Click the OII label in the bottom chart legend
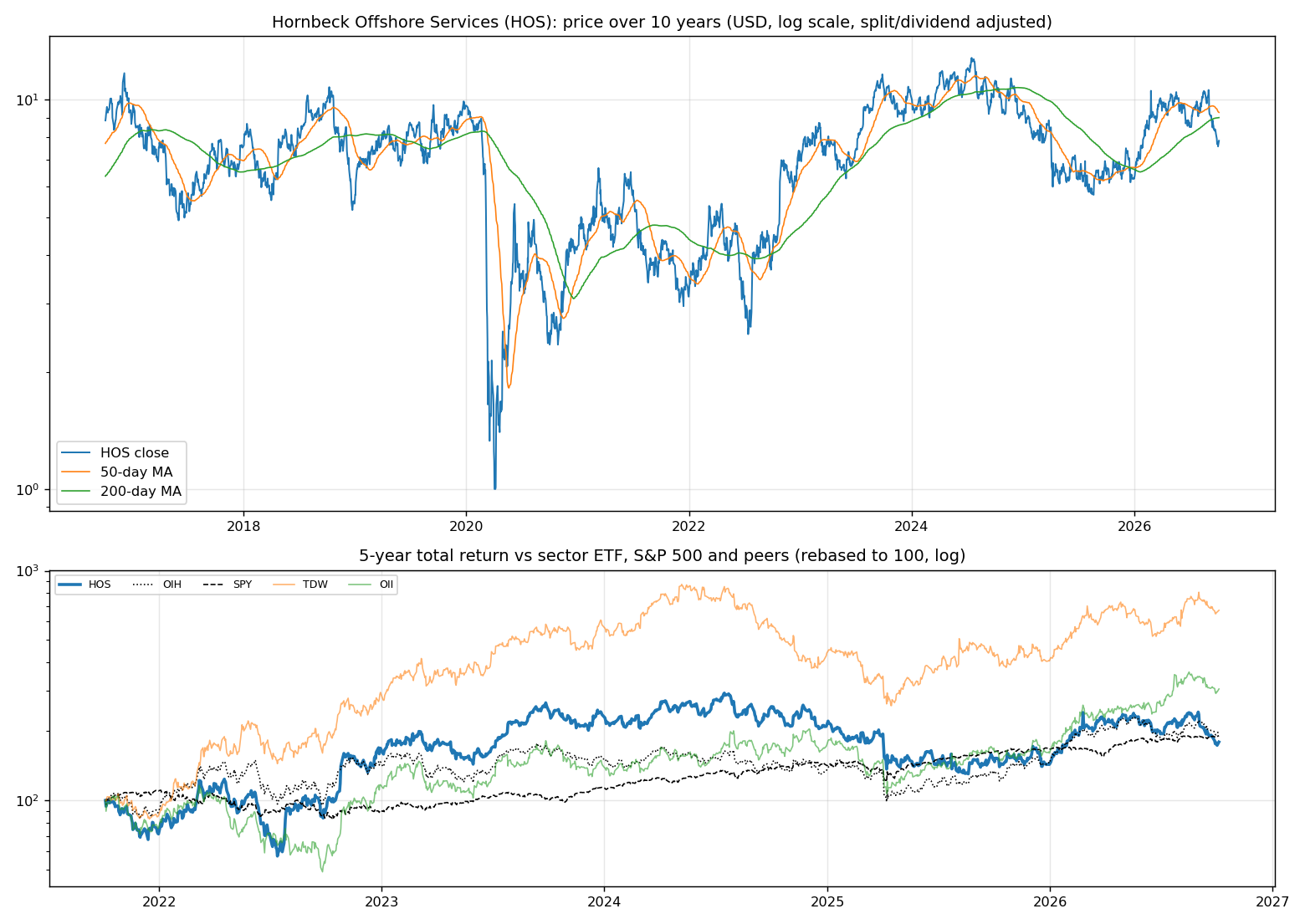This screenshot has width=1305, height=924. pyautogui.click(x=386, y=585)
